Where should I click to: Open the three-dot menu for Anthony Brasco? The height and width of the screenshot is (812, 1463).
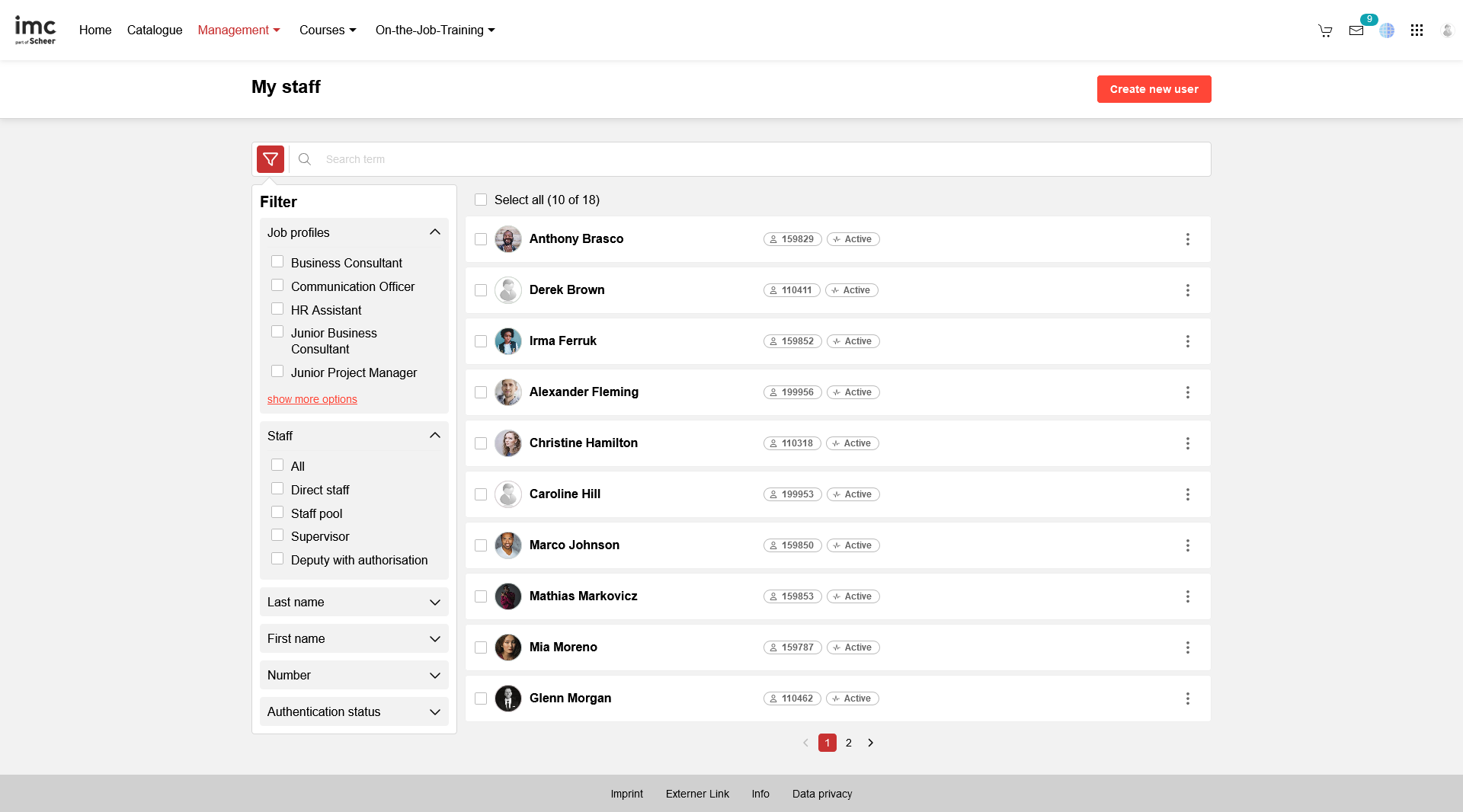point(1187,239)
